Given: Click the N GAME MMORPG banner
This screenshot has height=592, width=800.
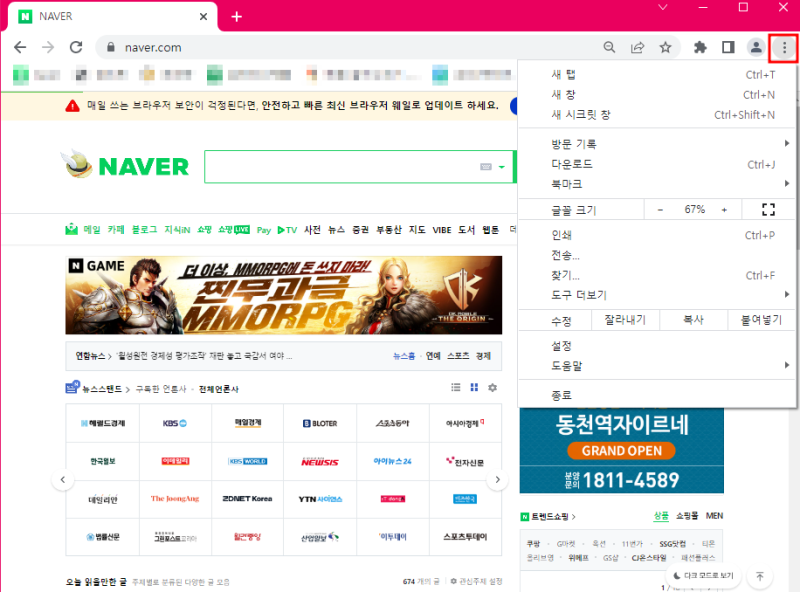Looking at the screenshot, I should 284,295.
